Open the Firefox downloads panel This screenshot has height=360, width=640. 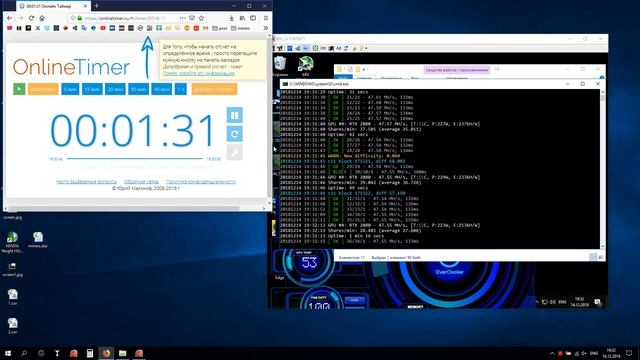(231, 18)
